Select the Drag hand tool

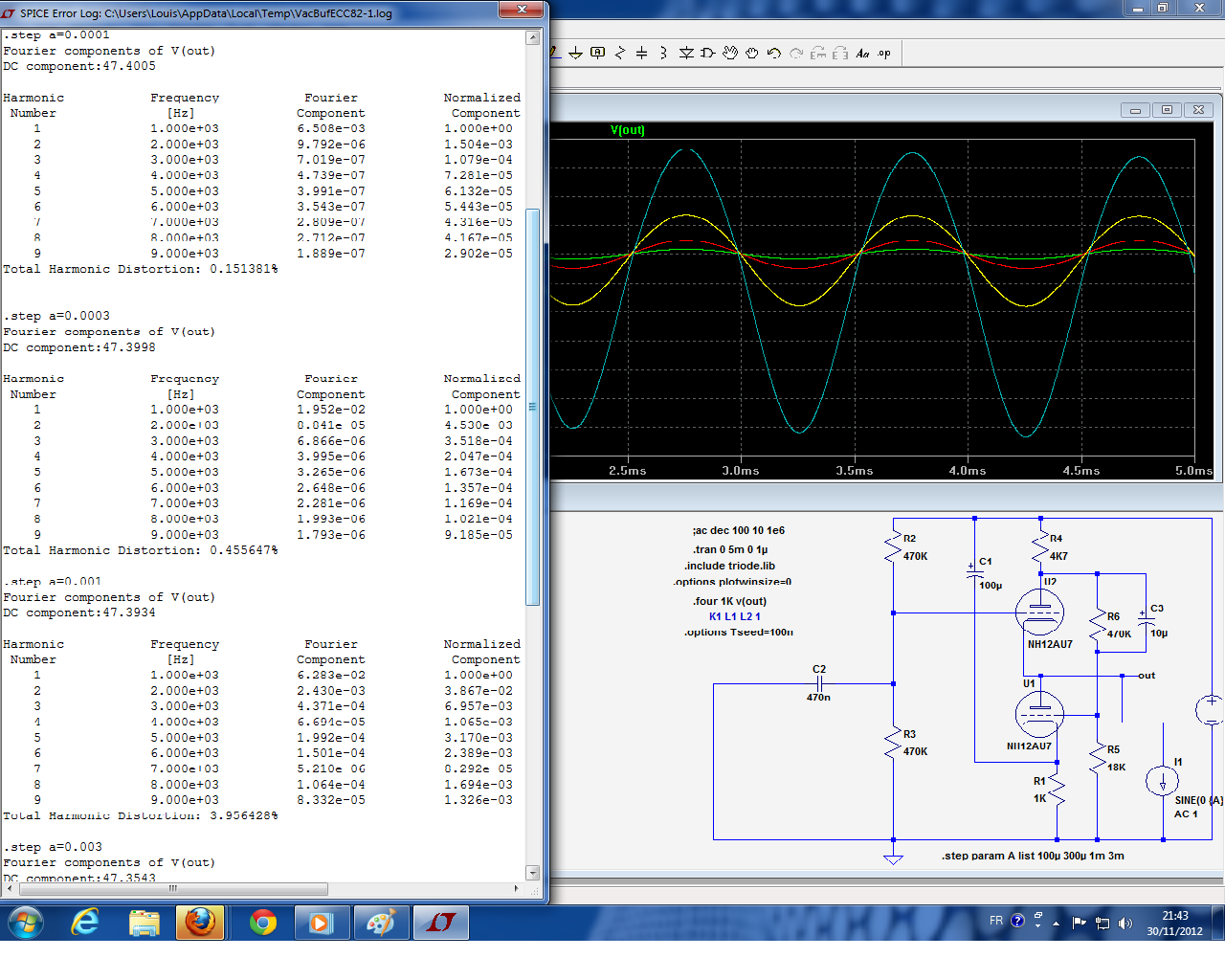pos(752,54)
